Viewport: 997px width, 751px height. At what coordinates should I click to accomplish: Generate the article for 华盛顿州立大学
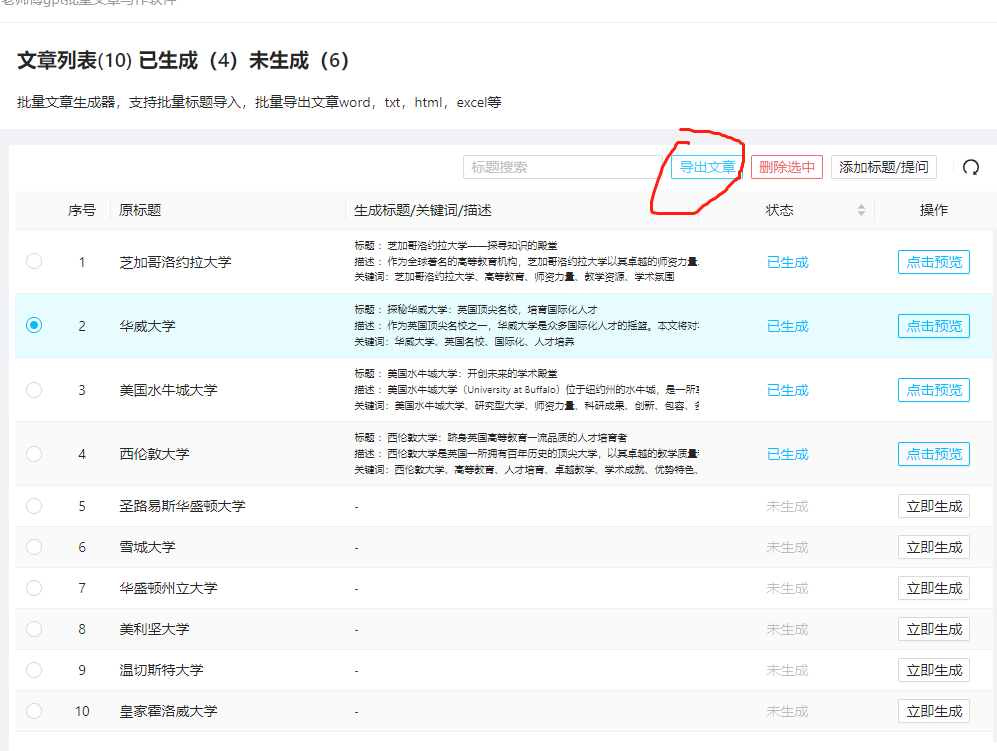point(933,588)
